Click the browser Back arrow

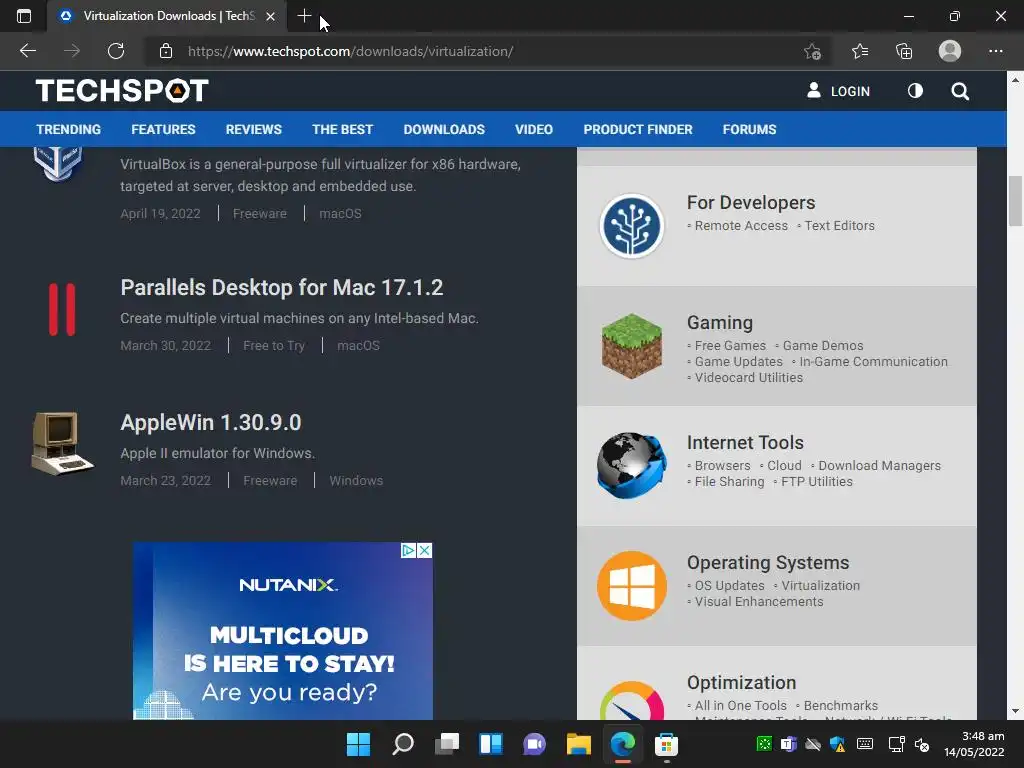point(27,51)
